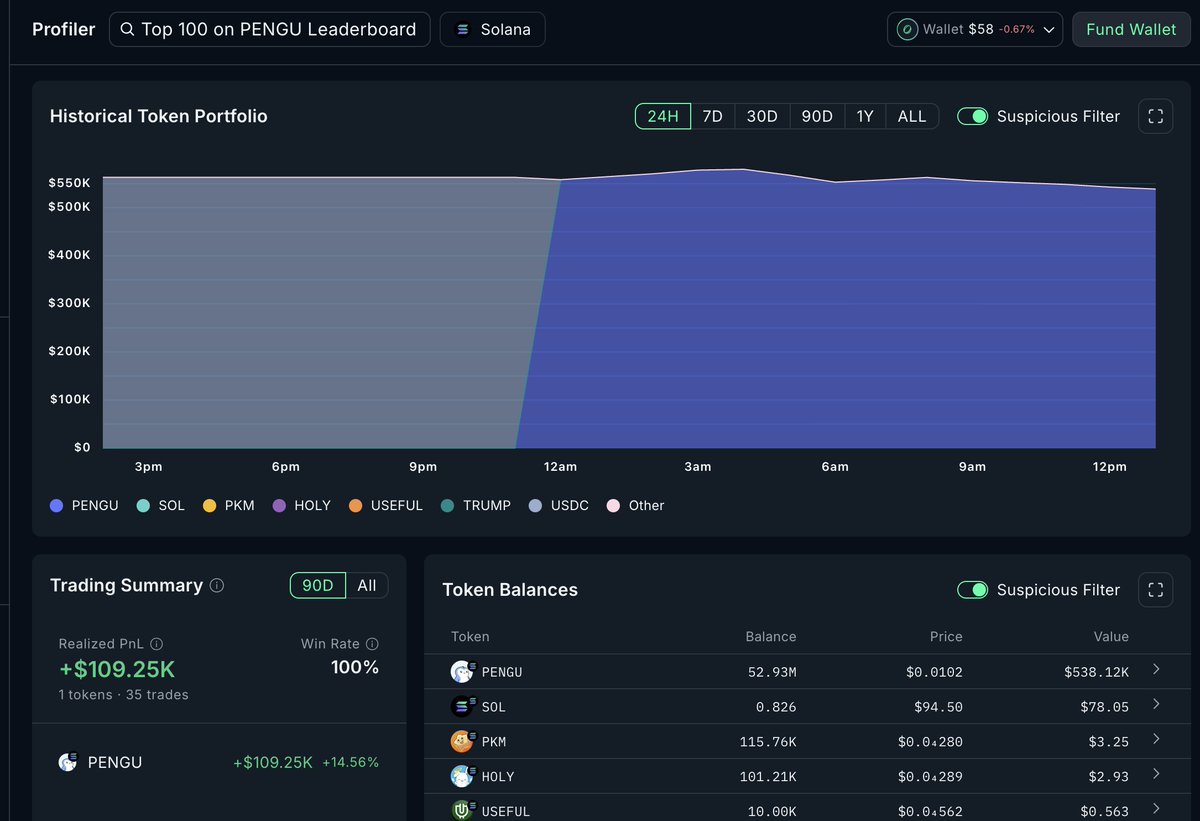The height and width of the screenshot is (821, 1200).
Task: Click the 100% Win Rate value
Action: coord(355,668)
